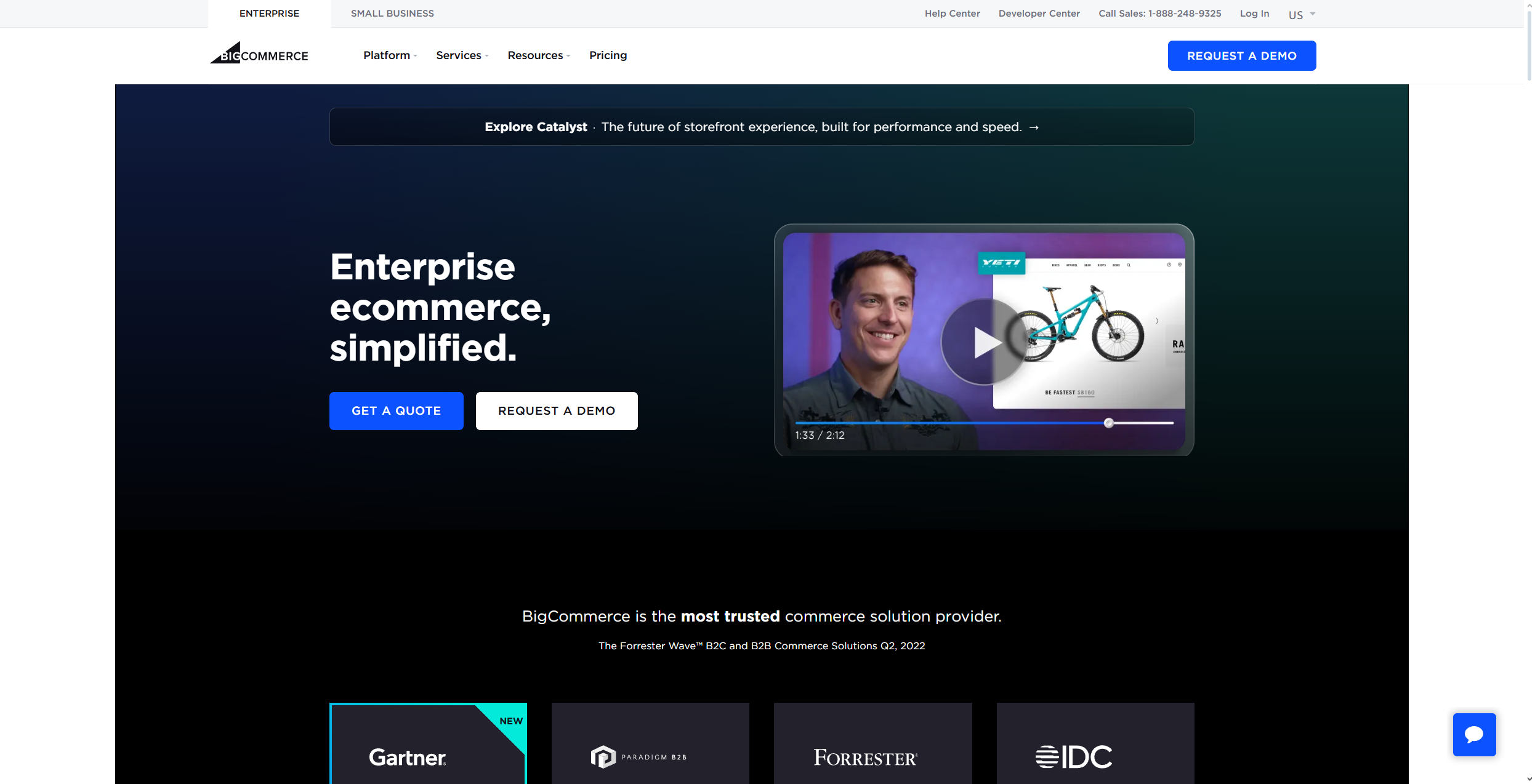Click the play button on the video

click(984, 341)
